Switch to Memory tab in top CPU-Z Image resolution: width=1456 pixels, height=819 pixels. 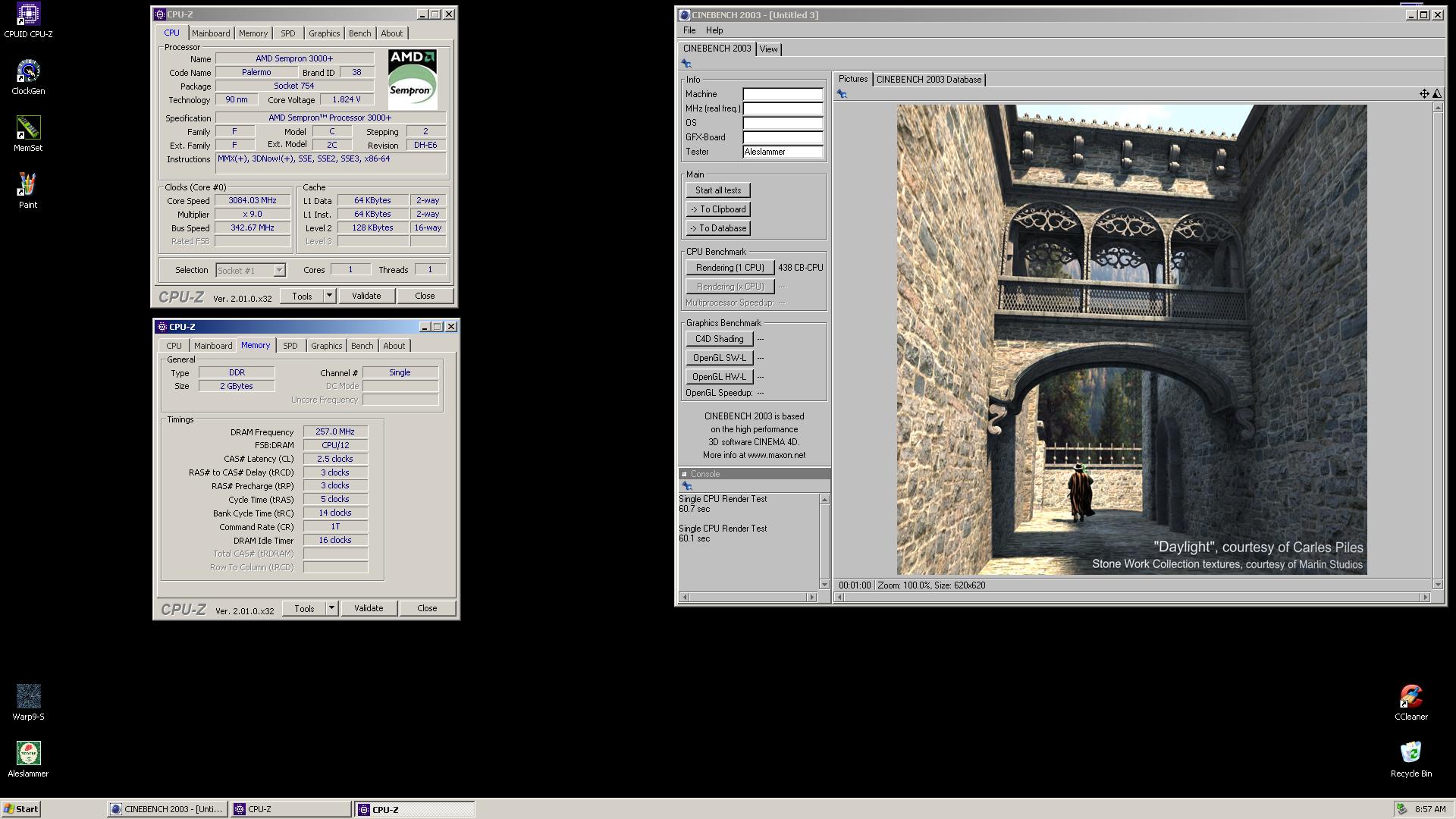pos(253,33)
